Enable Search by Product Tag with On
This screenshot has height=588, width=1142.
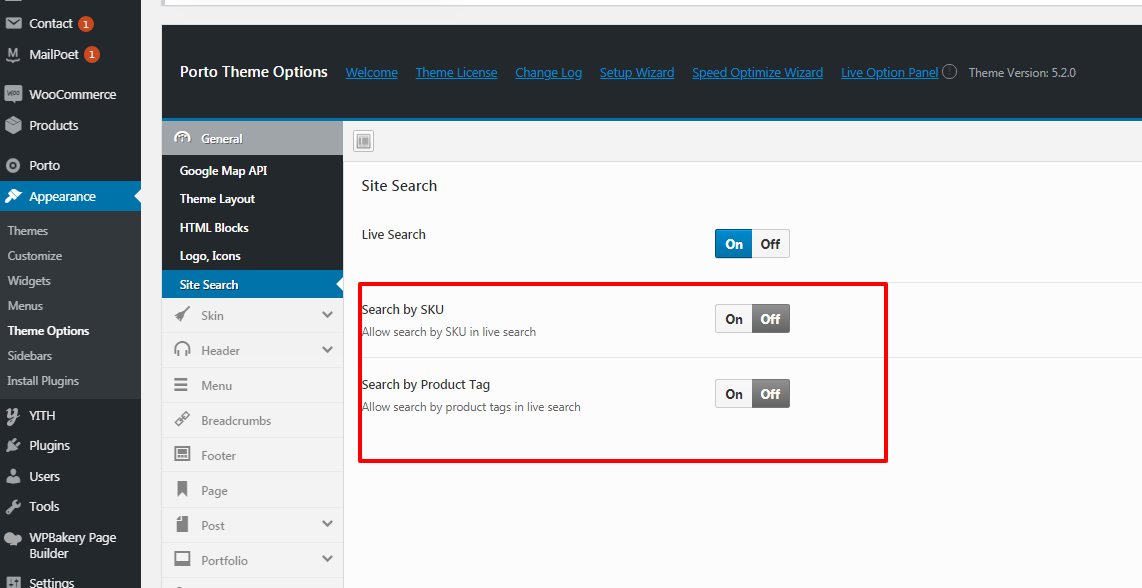733,394
